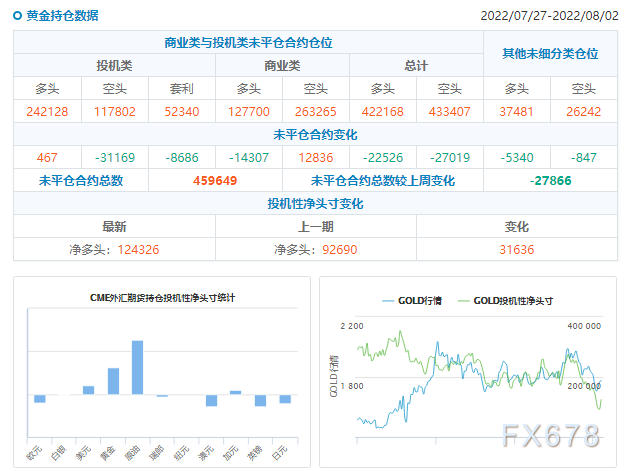630x471 pixels.
Task: Click the blue circle bullet beside 黄金持仓数据
Action: 17,16
